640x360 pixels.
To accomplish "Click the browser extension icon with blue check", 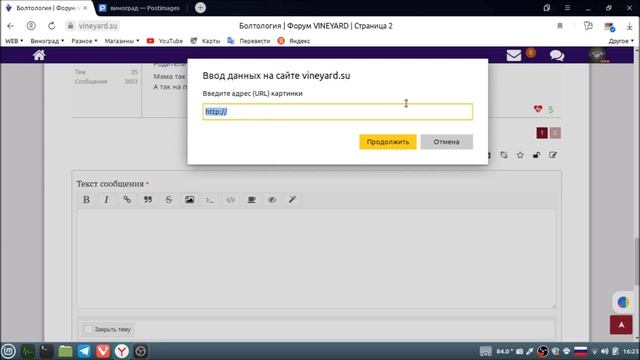I will point(609,26).
